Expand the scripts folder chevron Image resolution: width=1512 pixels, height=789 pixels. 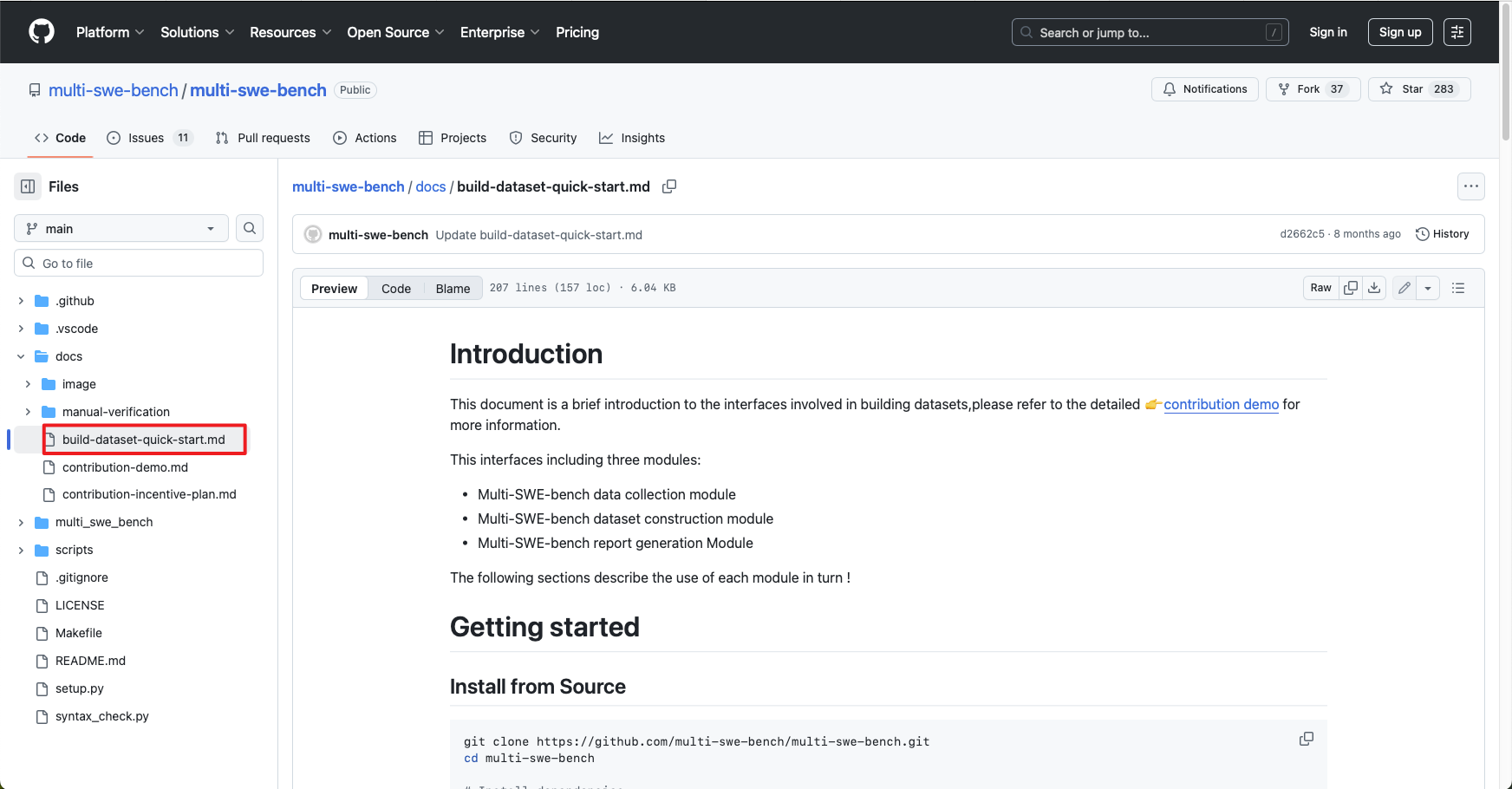[21, 550]
